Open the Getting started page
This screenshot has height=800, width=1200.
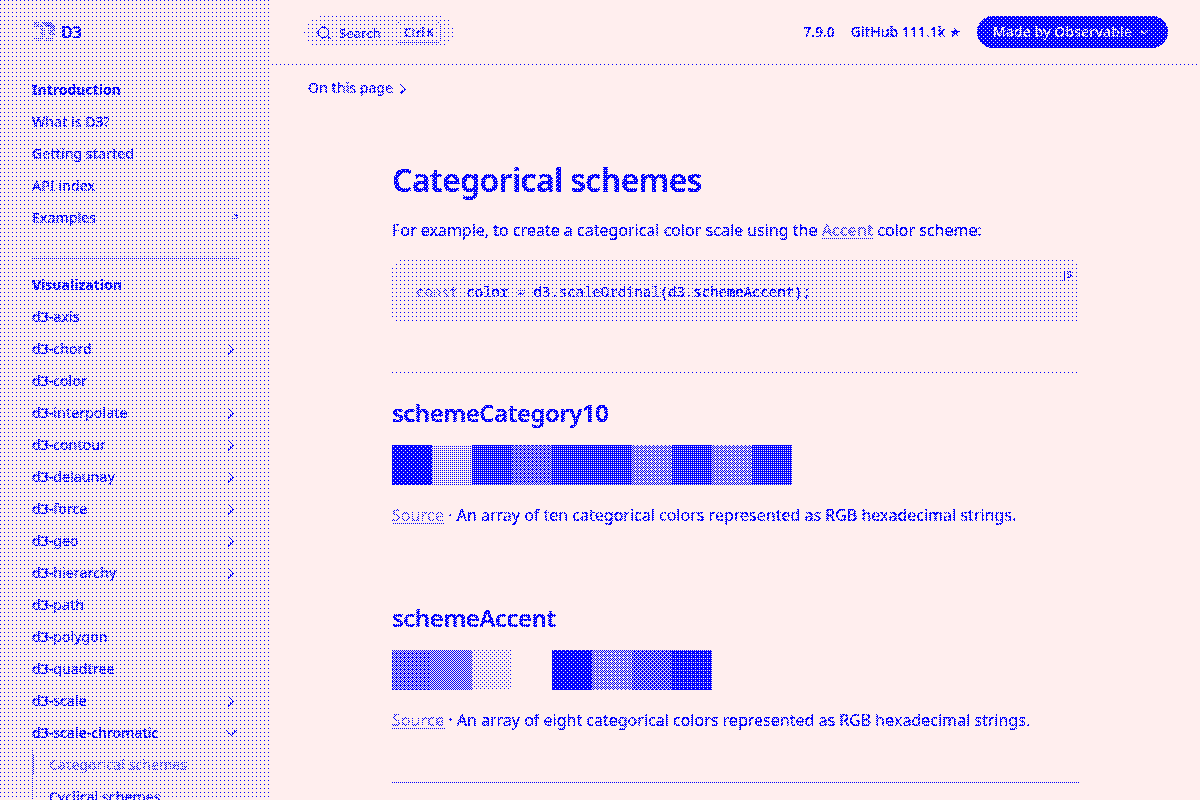coord(83,154)
